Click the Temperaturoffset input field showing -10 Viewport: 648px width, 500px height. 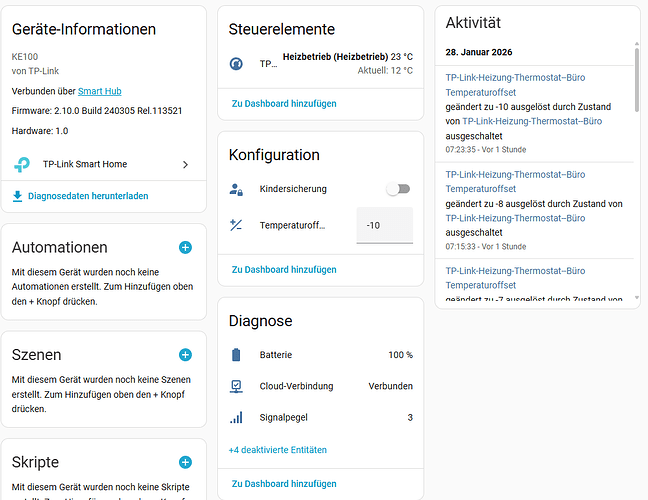pyautogui.click(x=385, y=225)
